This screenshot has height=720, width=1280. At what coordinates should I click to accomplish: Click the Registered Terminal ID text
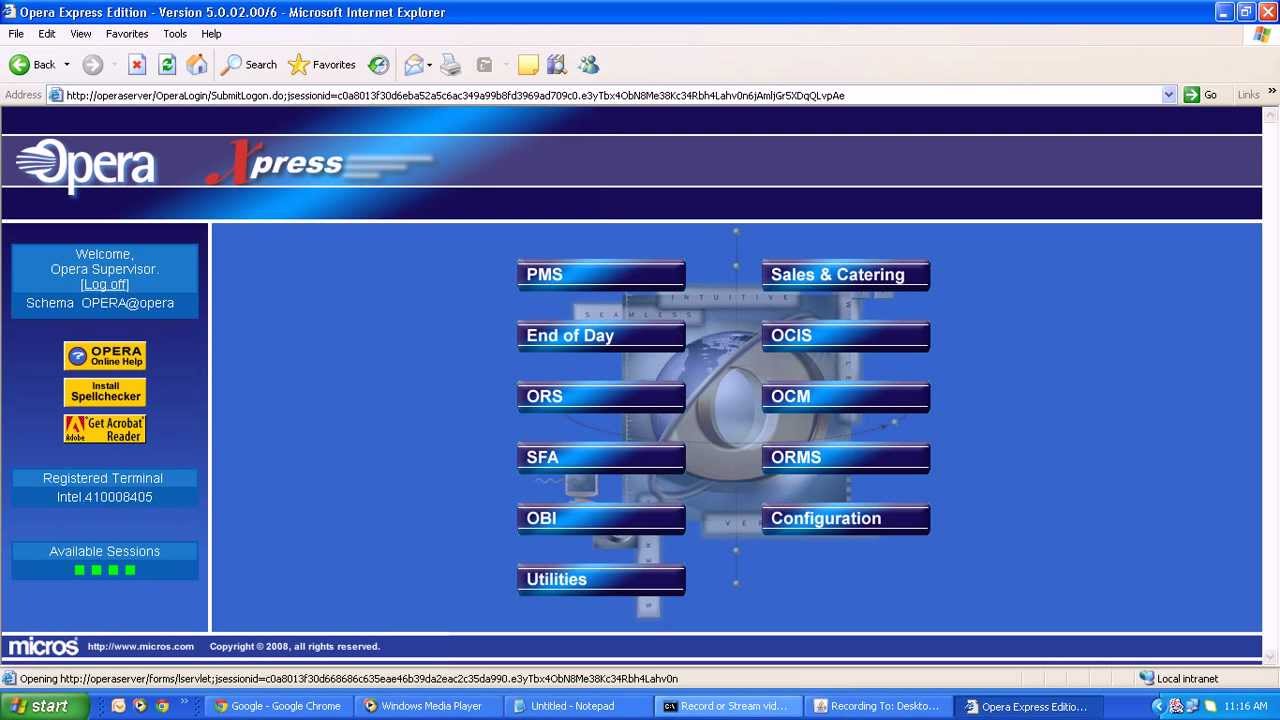pyautogui.click(x=105, y=498)
